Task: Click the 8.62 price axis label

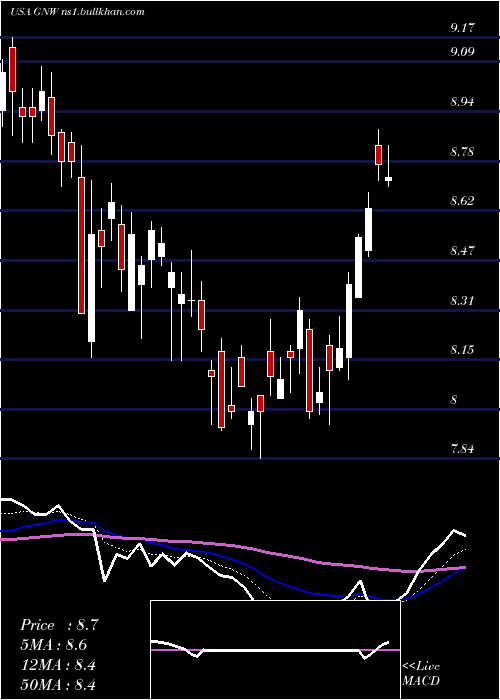Action: click(x=462, y=201)
